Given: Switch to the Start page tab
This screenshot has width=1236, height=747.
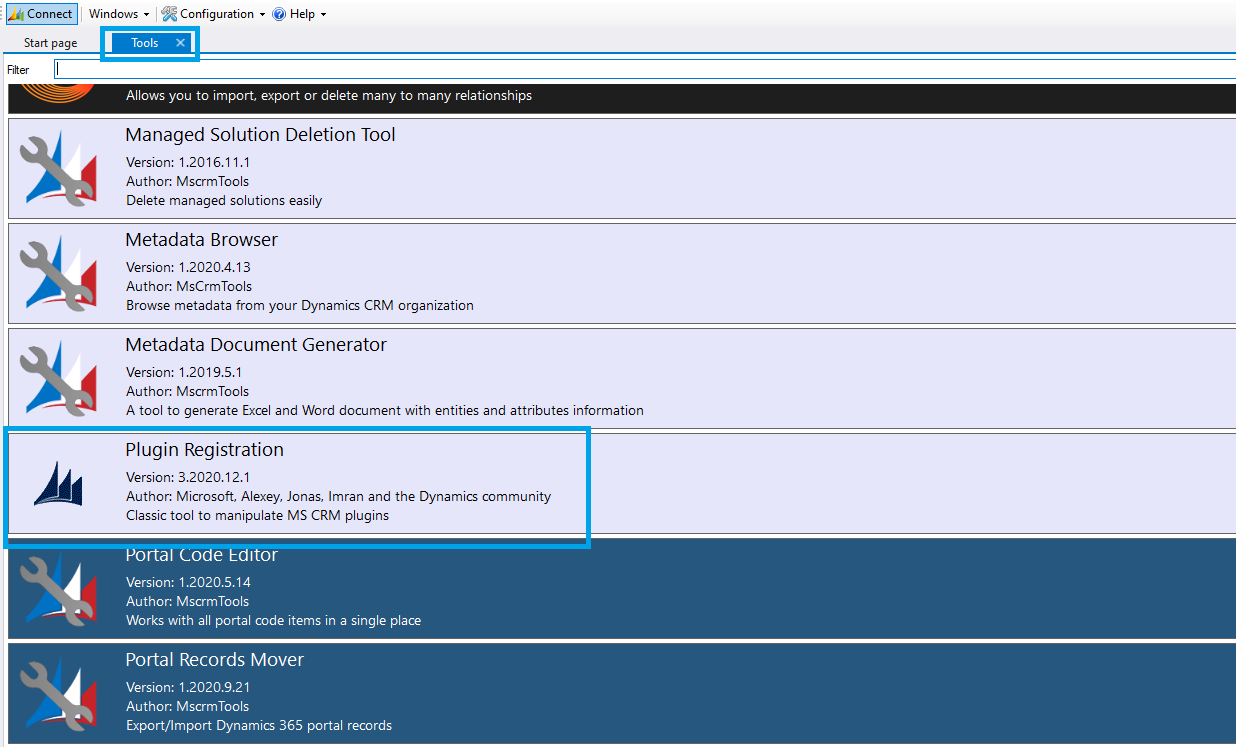Looking at the screenshot, I should 50,43.
